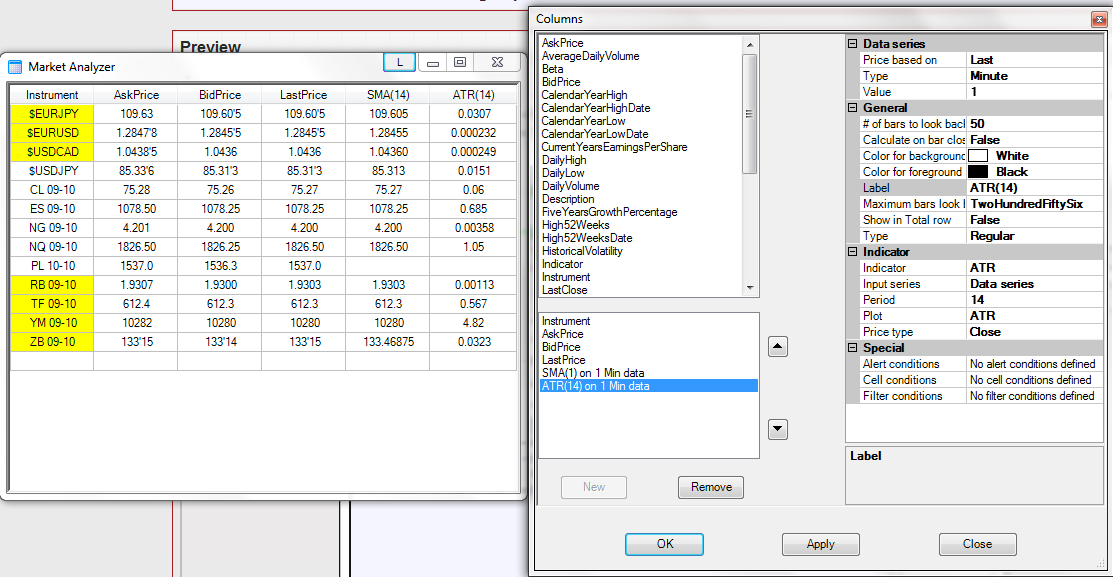Image resolution: width=1113 pixels, height=577 pixels.
Task: Click the available columns scrollbar thumb
Action: pos(750,114)
